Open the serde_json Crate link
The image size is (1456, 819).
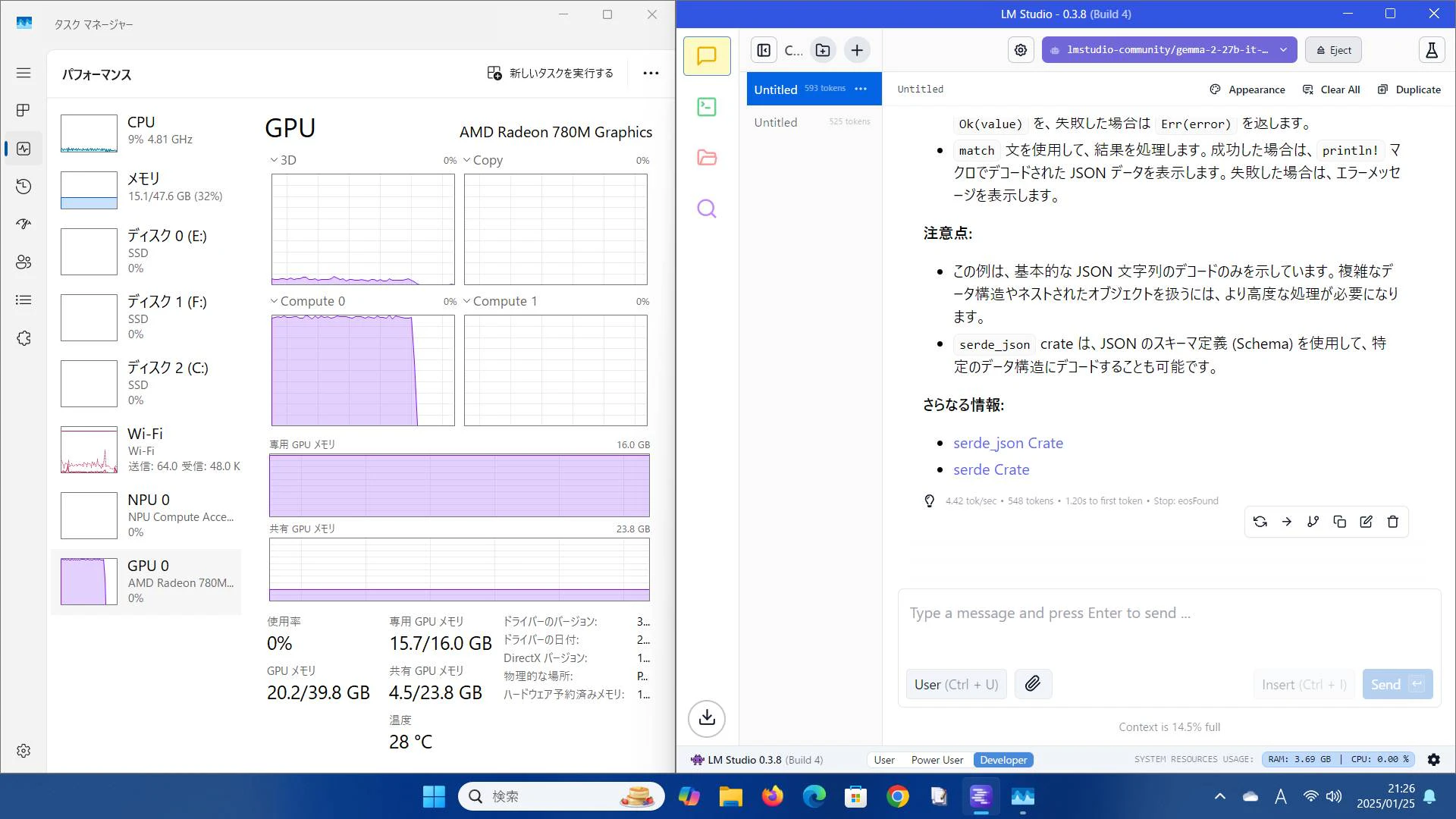[x=1008, y=443]
